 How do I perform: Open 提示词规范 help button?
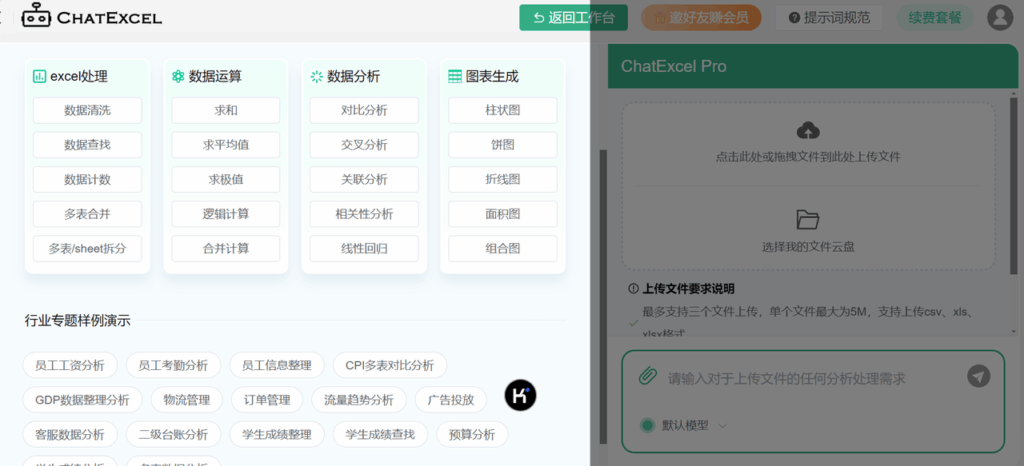point(829,18)
